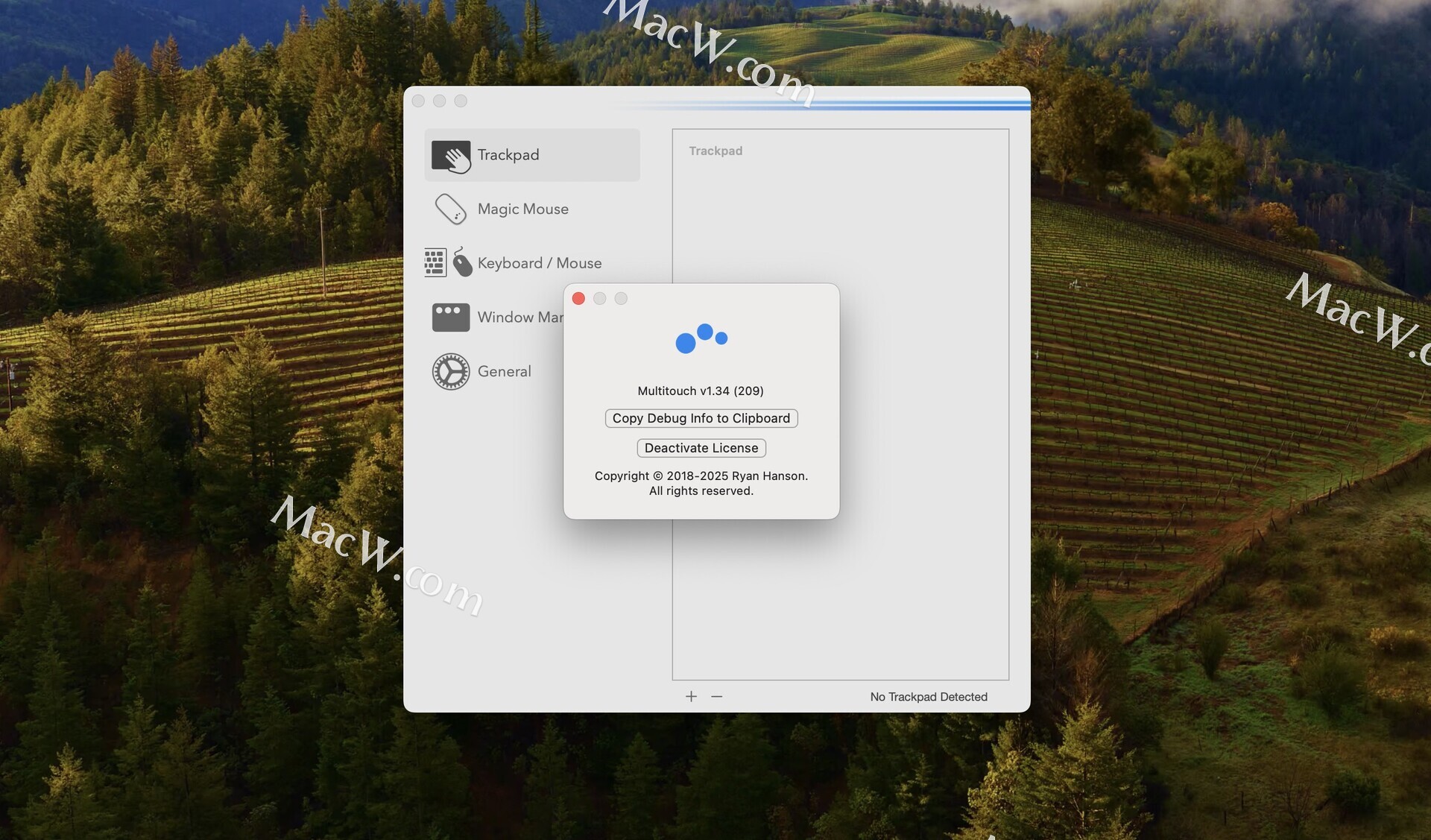Select the Trackpad hand icon in sidebar
Screen dimensions: 1431x840
click(x=451, y=156)
